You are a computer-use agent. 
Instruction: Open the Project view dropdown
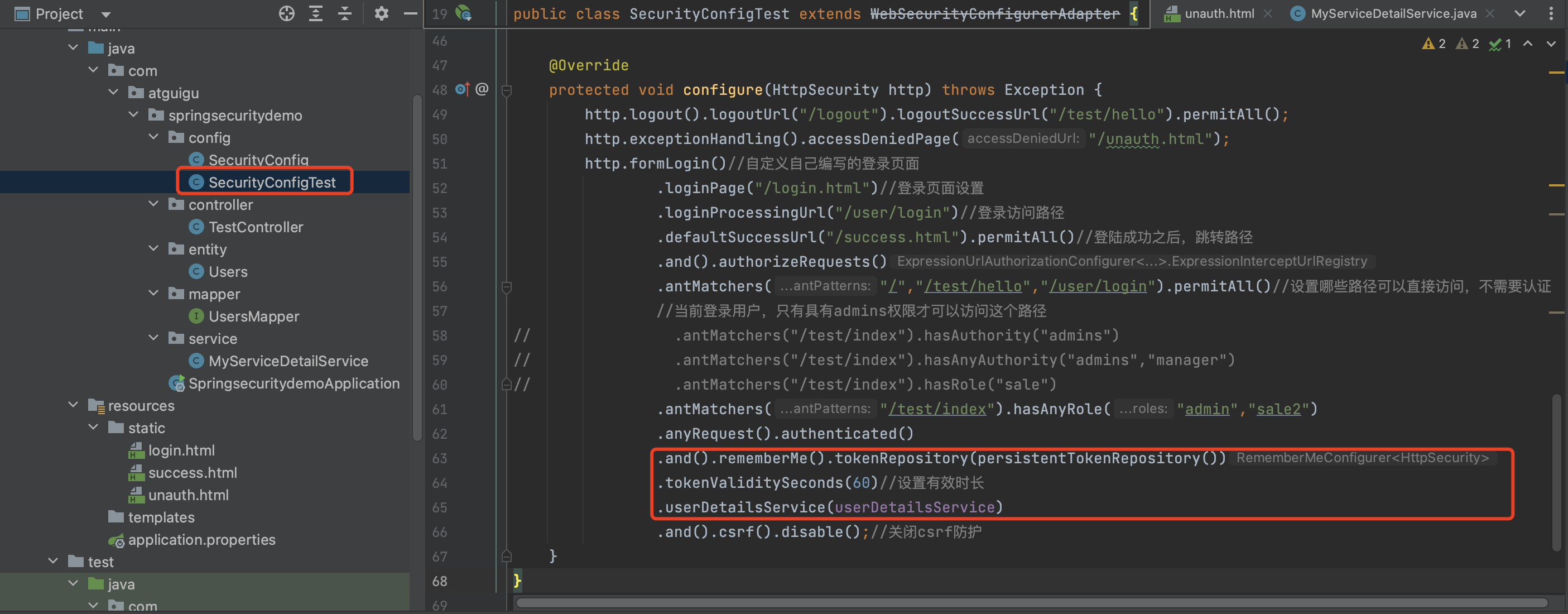pos(106,14)
